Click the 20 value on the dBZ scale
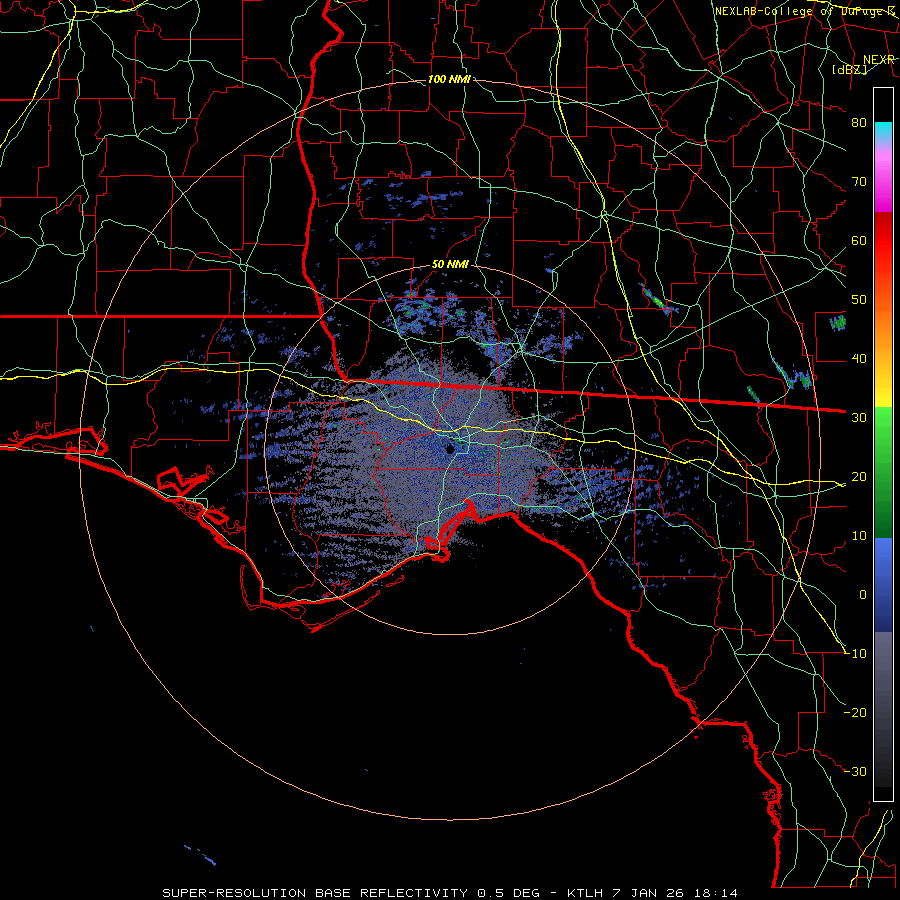The height and width of the screenshot is (900, 900). (859, 476)
